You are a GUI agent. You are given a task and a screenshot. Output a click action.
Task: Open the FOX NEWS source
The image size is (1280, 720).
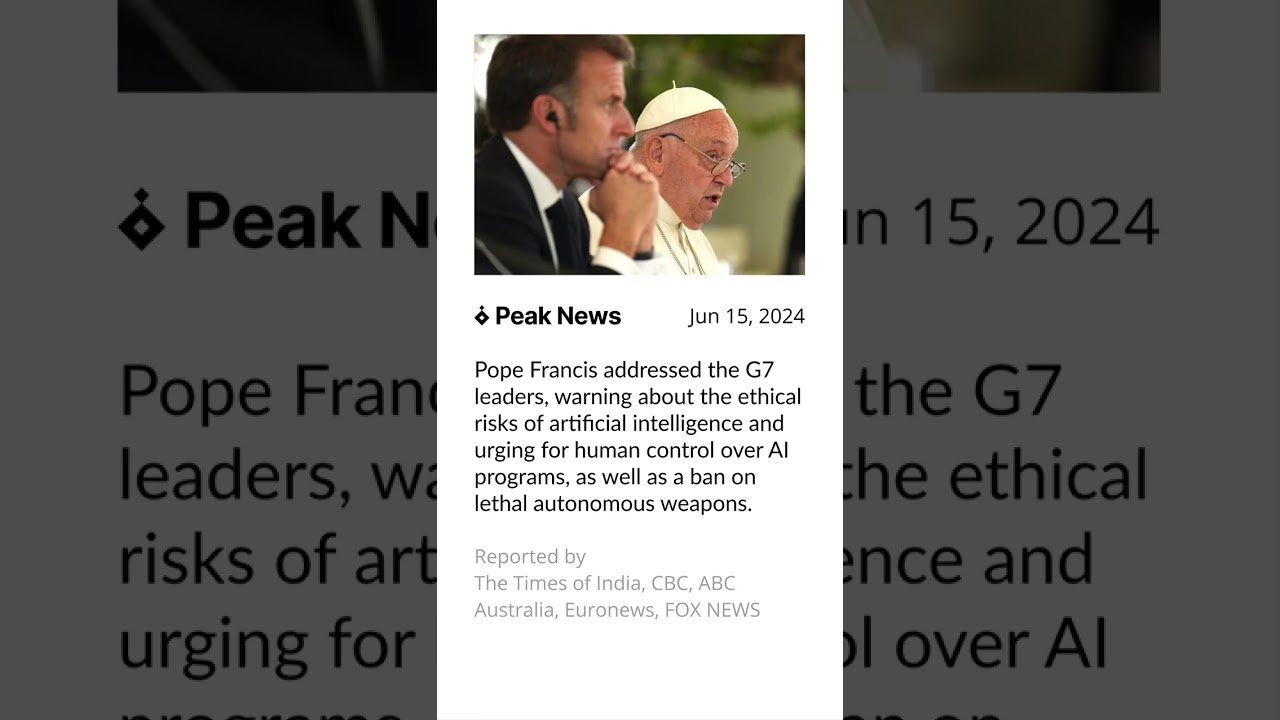(x=712, y=610)
